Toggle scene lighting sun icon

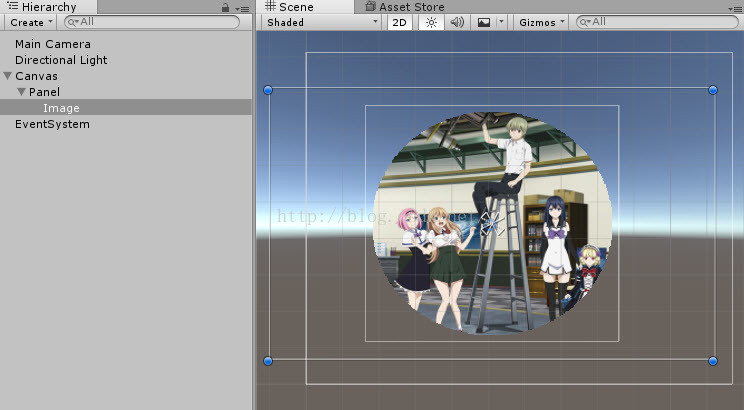[431, 22]
